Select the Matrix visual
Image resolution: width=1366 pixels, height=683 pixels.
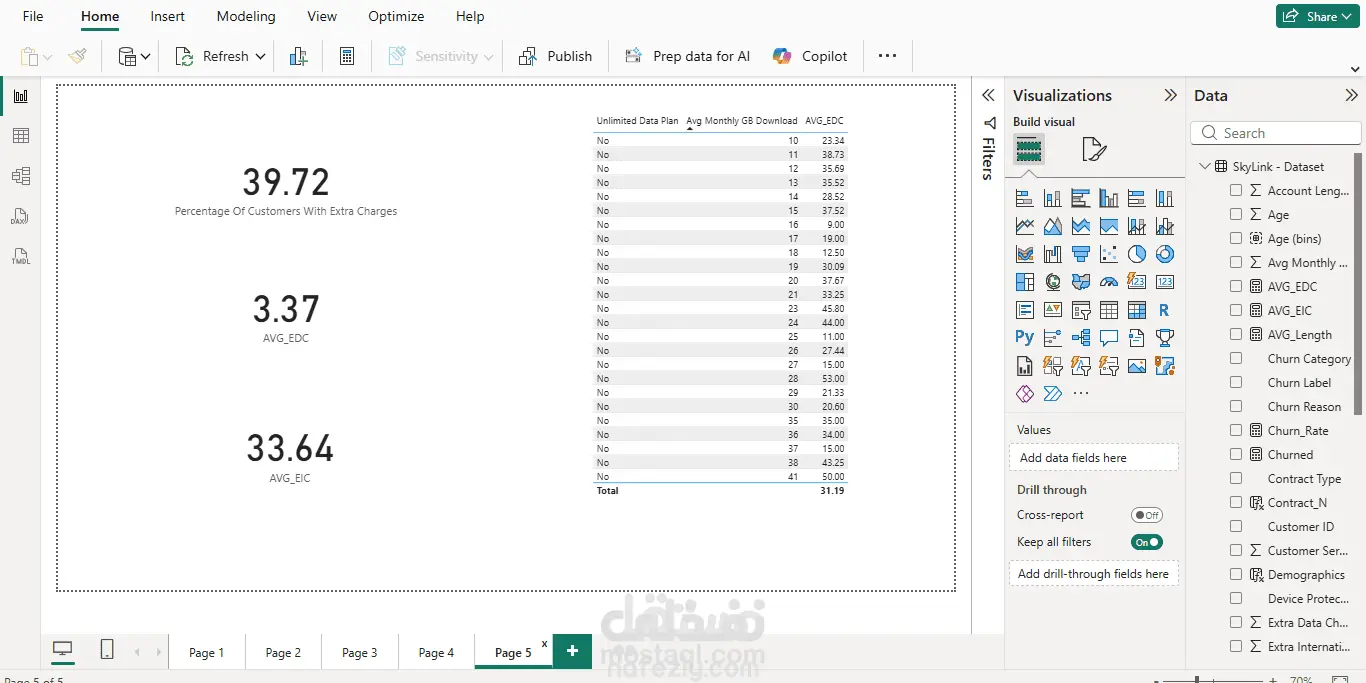pos(1136,310)
